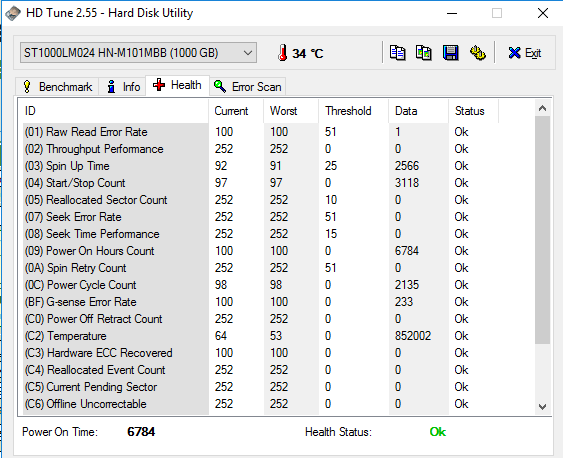Viewport: 563px width, 458px height.
Task: Click the thermometer temperature icon
Action: coord(283,53)
